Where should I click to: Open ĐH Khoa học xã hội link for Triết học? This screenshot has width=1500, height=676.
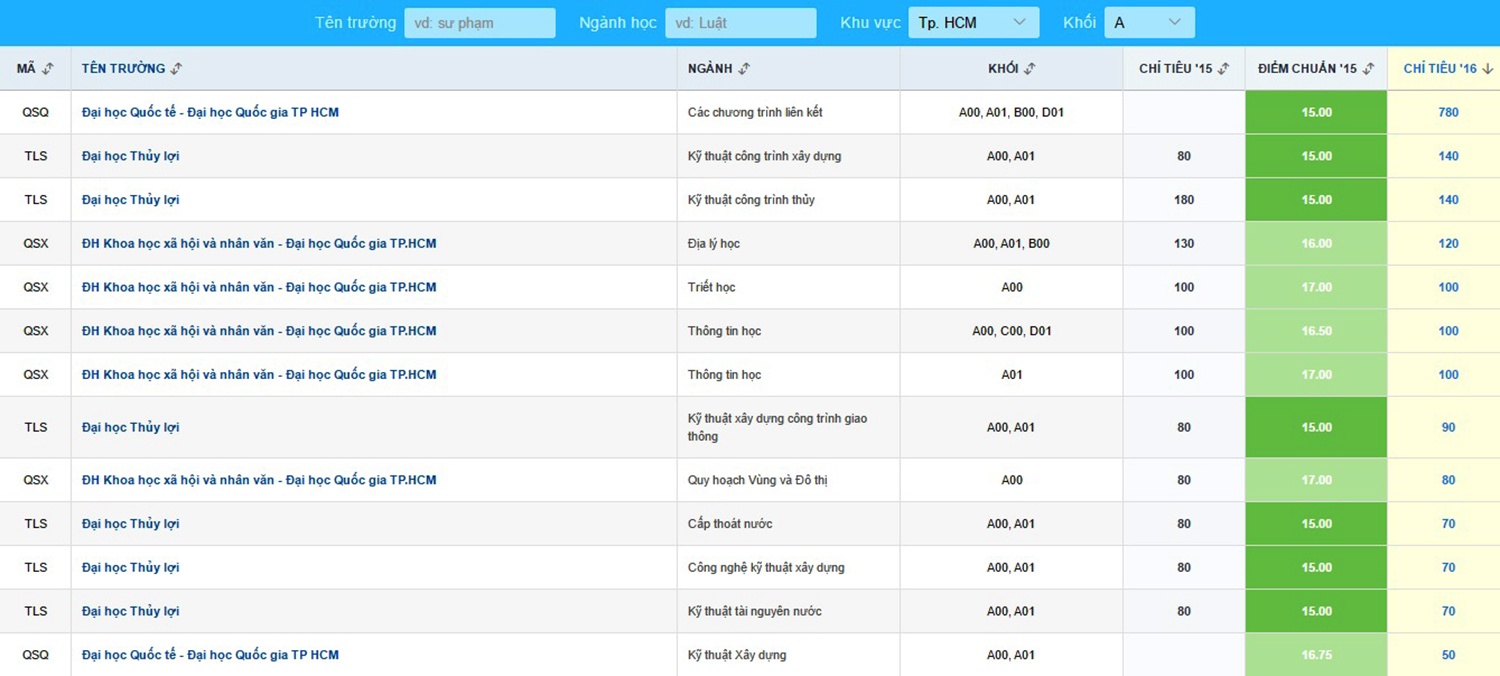(259, 288)
